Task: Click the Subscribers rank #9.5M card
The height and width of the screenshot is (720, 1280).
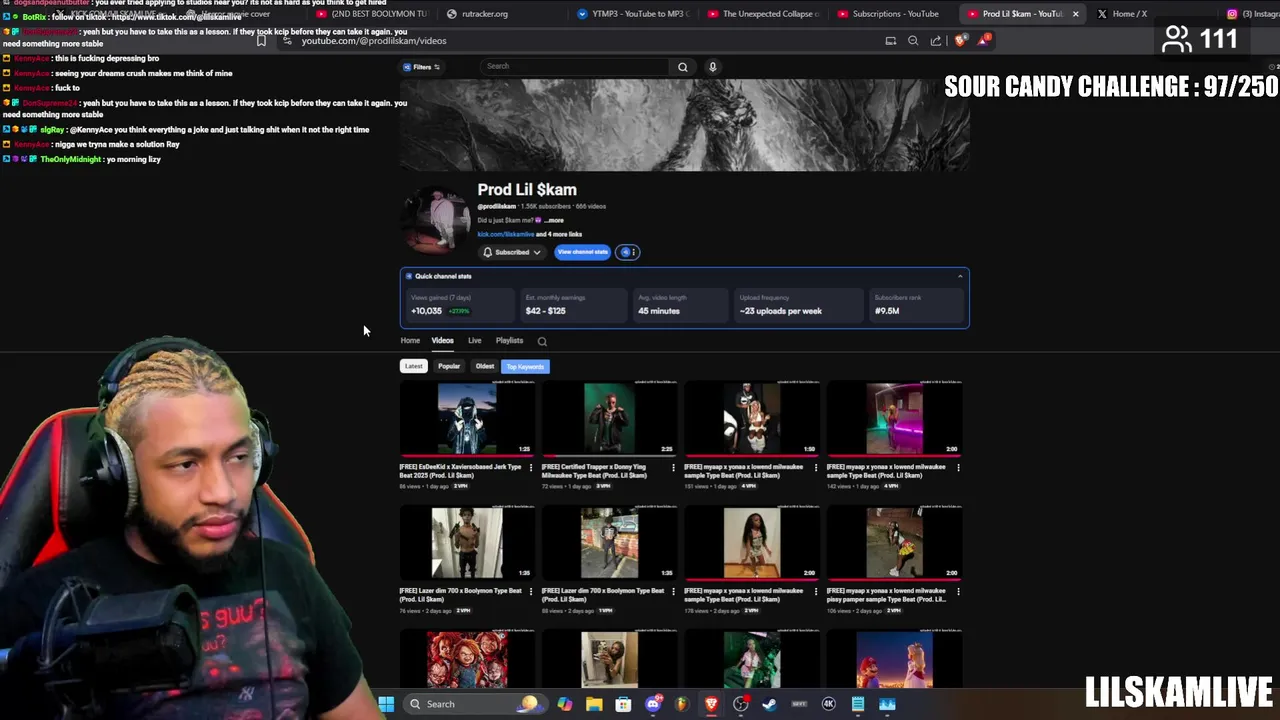Action: pos(915,304)
